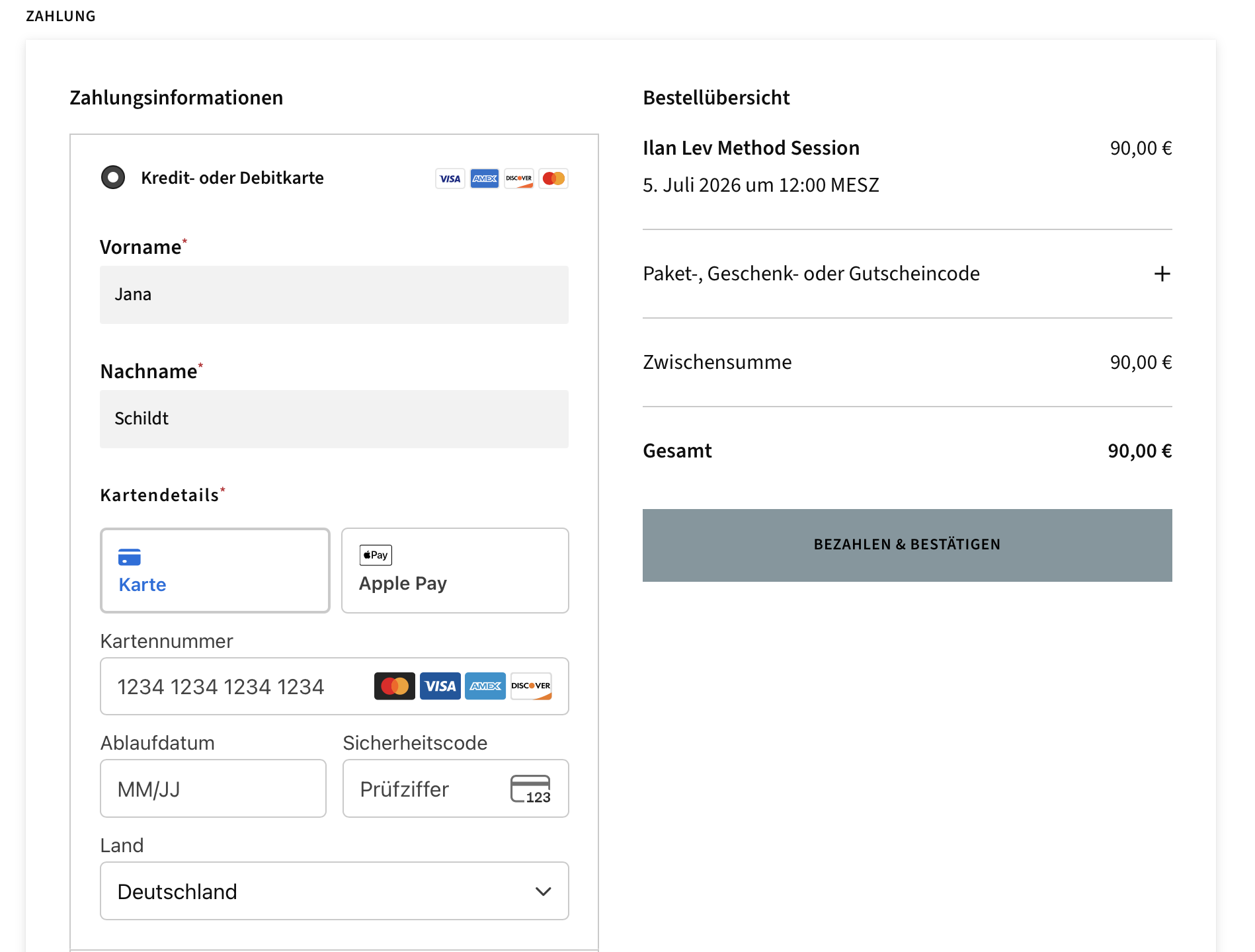This screenshot has height=952, width=1255.
Task: Click the Ilan Lev Method Session title
Action: 751,148
